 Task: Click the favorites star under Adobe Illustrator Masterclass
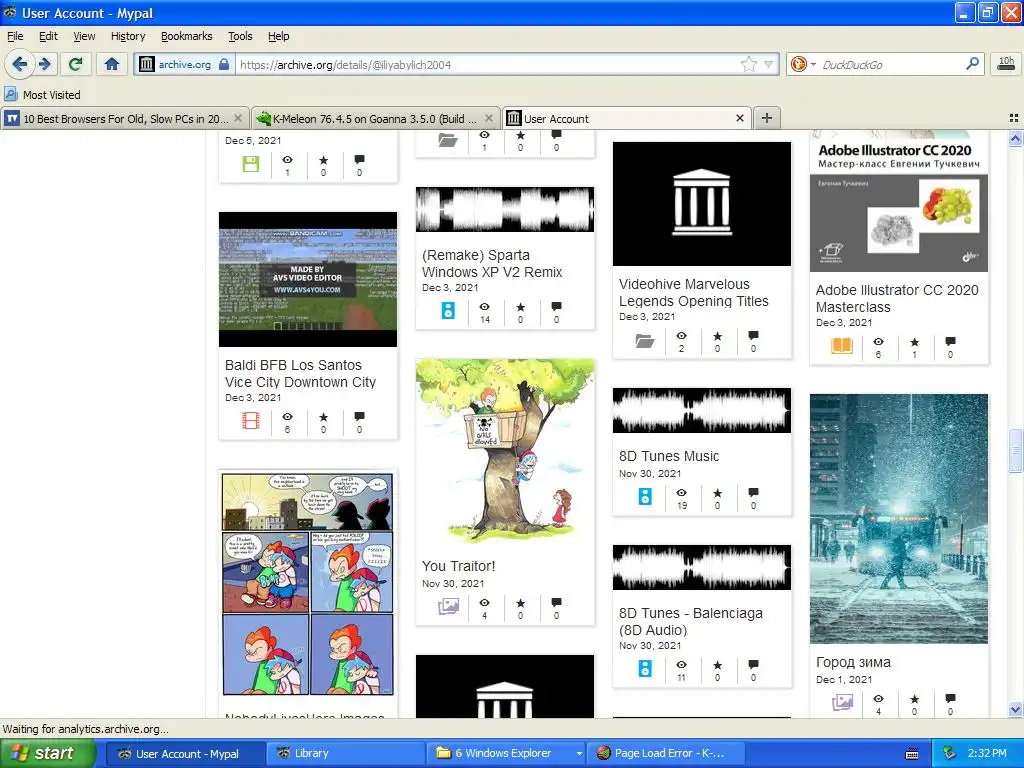[914, 342]
